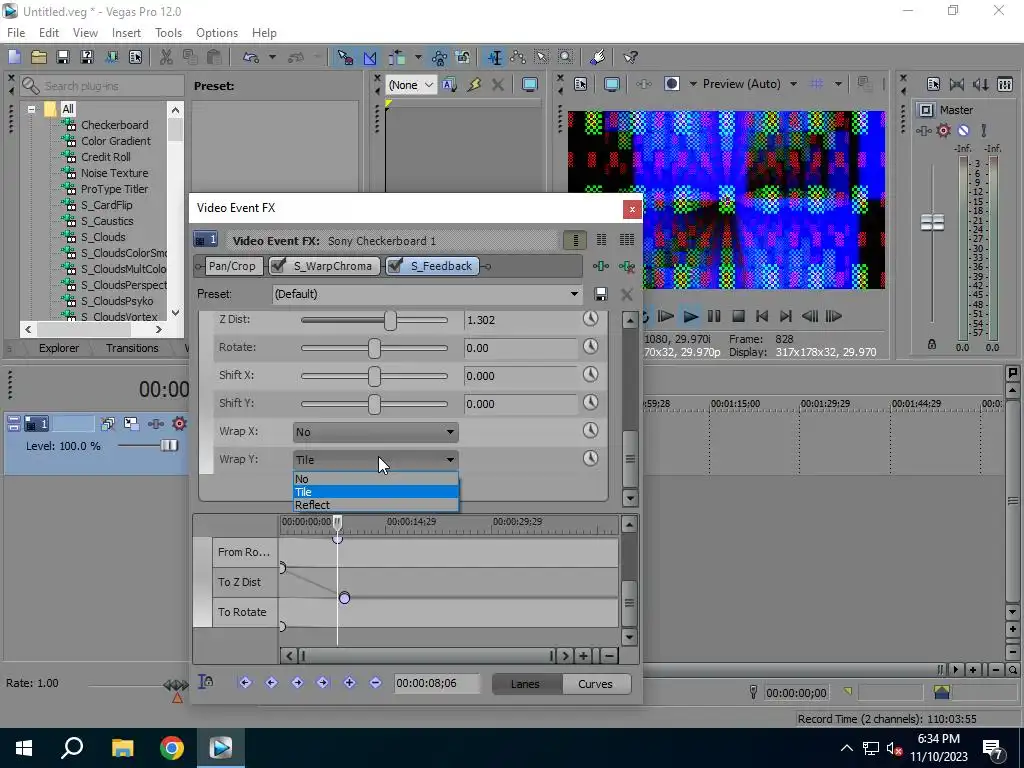Click the Remove Selected Plug-In icon
Viewport: 1024px width, 768px height.
coord(627,266)
